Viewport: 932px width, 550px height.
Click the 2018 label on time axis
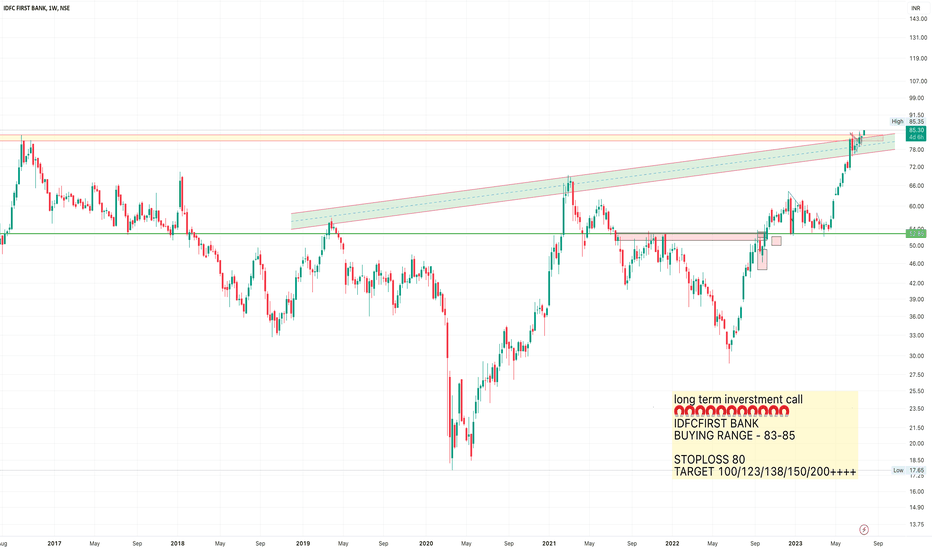[177, 543]
